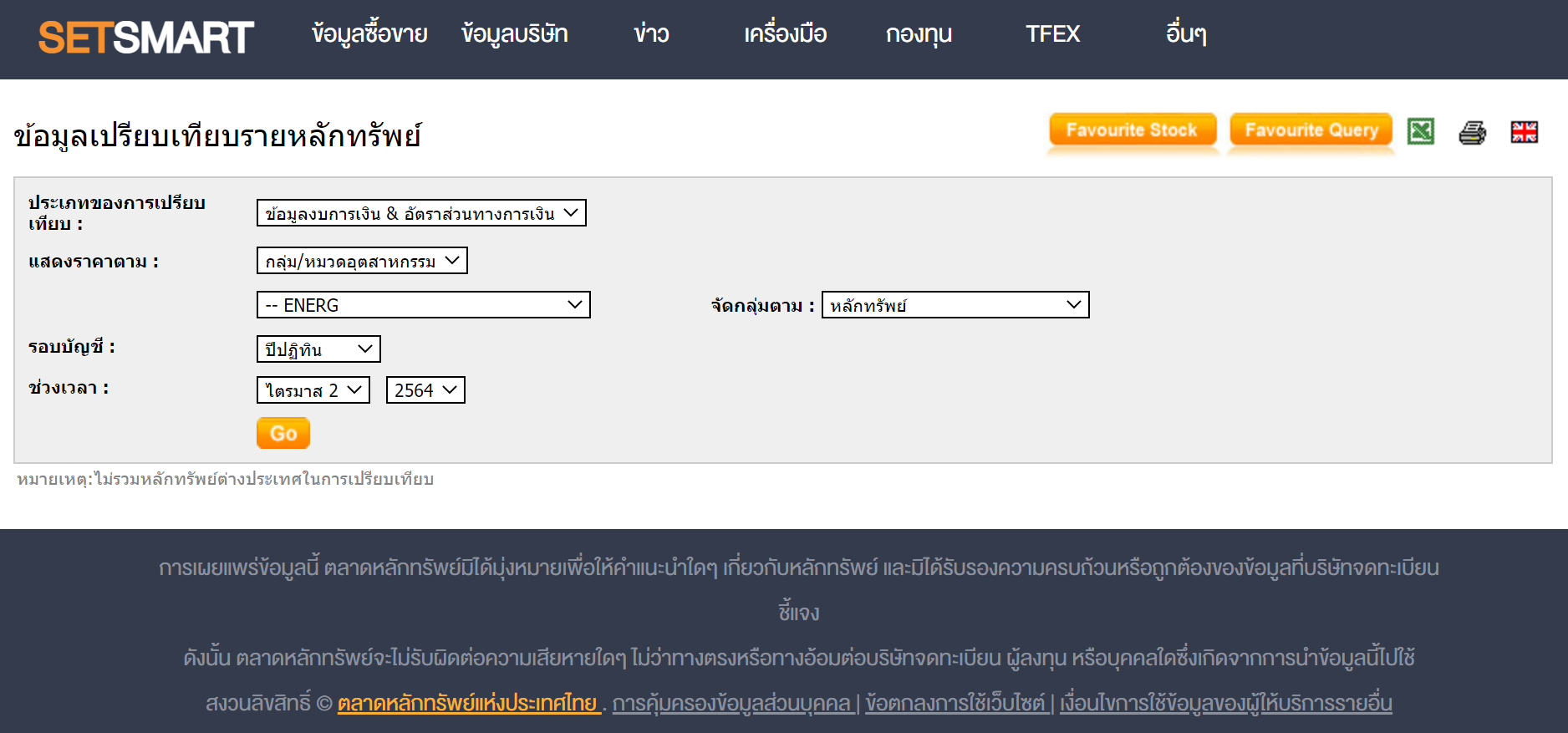Open the ไตรมาส 2 quarter dropdown
Screen dimensions: 1568x733
point(313,390)
